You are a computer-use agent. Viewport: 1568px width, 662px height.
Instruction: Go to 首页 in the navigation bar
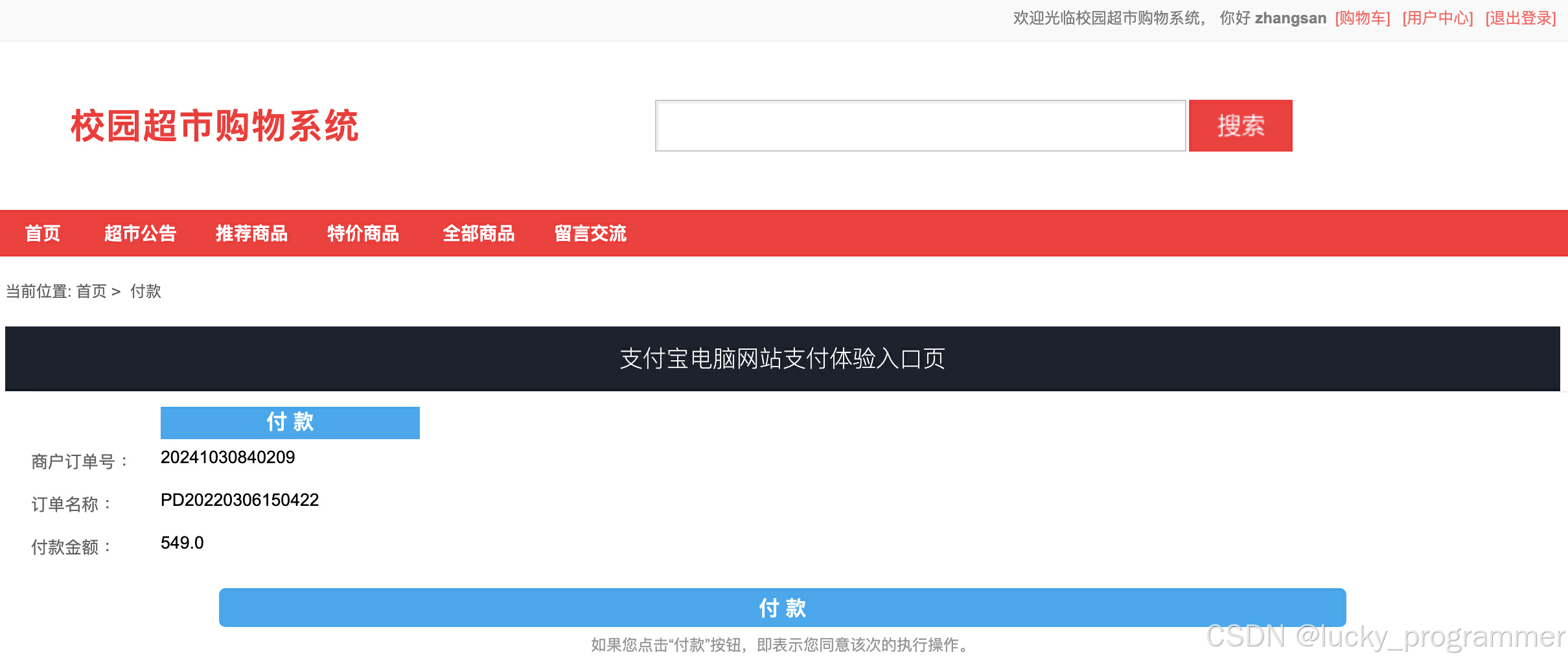point(43,233)
